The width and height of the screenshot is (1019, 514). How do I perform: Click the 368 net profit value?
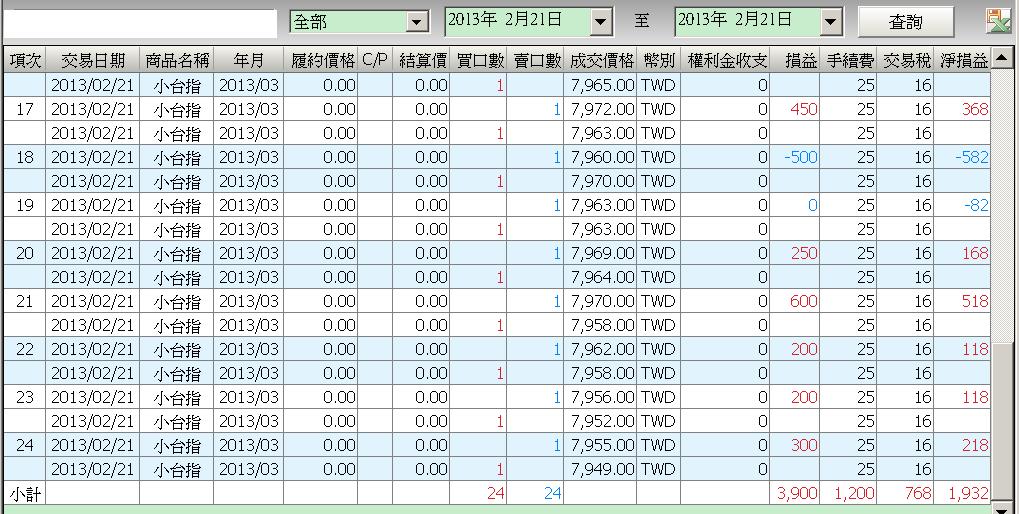point(975,109)
